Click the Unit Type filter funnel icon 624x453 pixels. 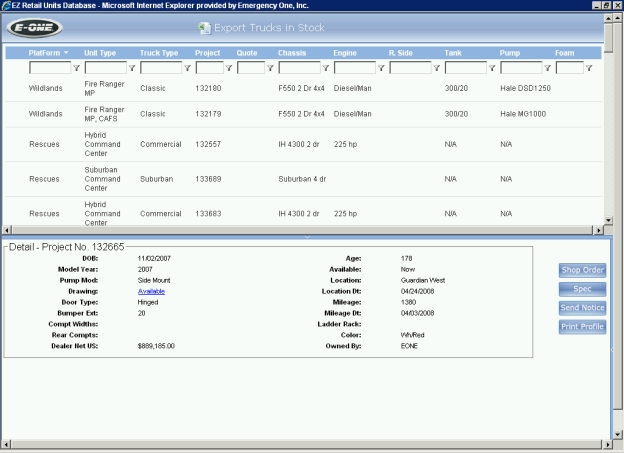pyautogui.click(x=132, y=68)
